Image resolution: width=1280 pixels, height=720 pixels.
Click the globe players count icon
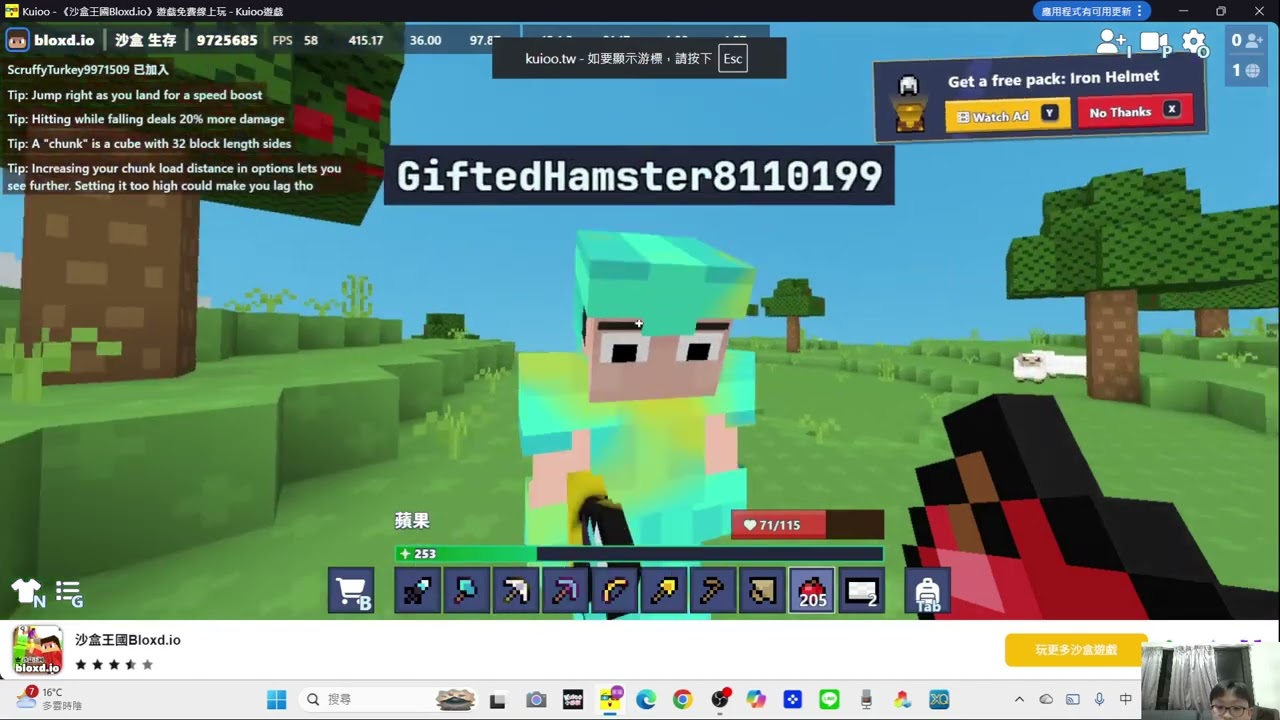tap(1248, 70)
